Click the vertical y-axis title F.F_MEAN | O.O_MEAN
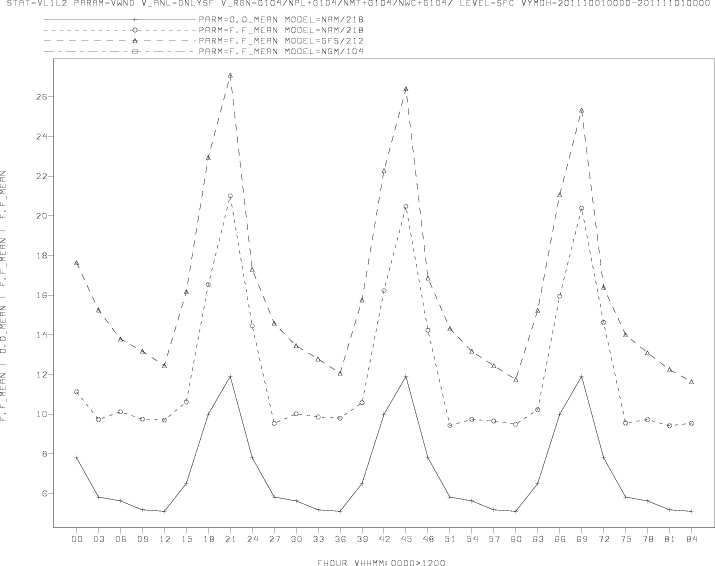This screenshot has height=566, width=715. click(x=3, y=296)
